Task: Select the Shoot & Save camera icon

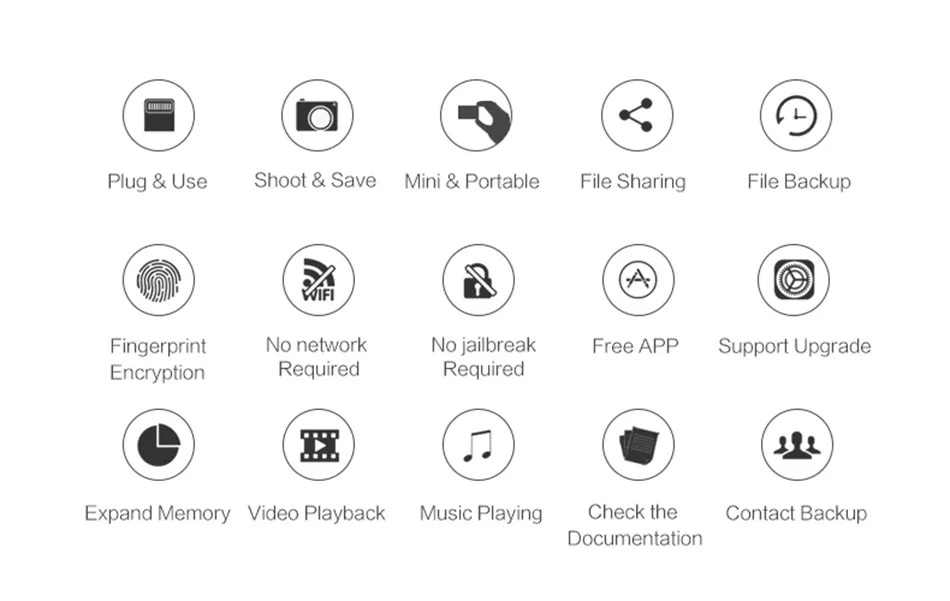Action: click(x=317, y=115)
